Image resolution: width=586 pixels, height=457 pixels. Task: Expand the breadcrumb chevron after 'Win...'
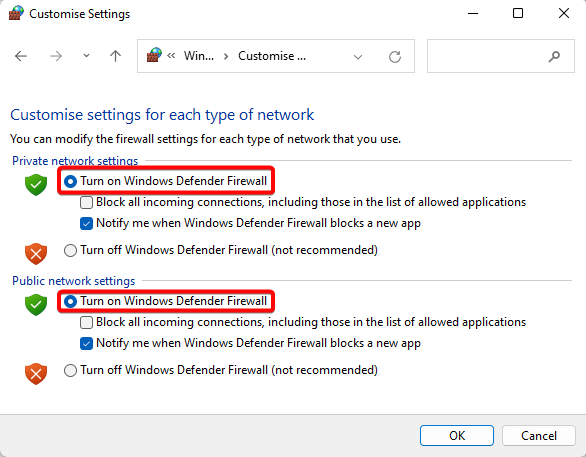click(x=226, y=56)
